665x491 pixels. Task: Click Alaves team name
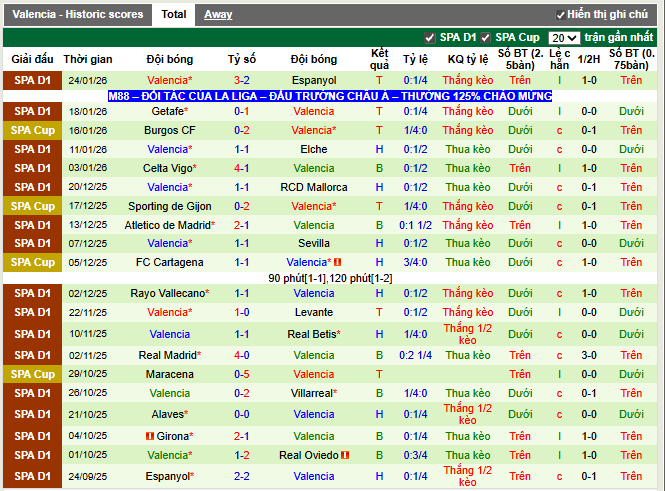click(170, 414)
